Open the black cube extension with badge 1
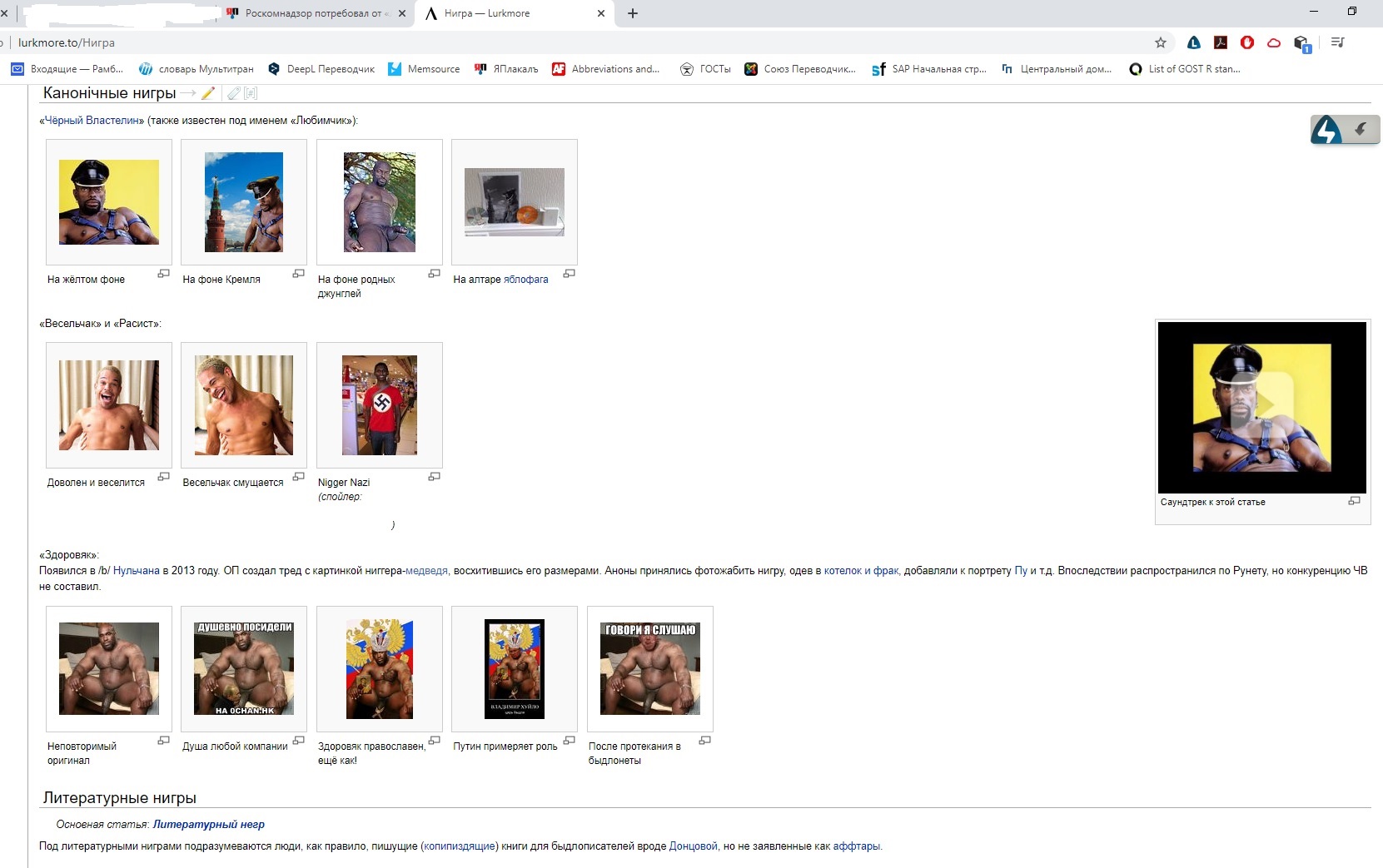The image size is (1383, 868). [x=1302, y=44]
